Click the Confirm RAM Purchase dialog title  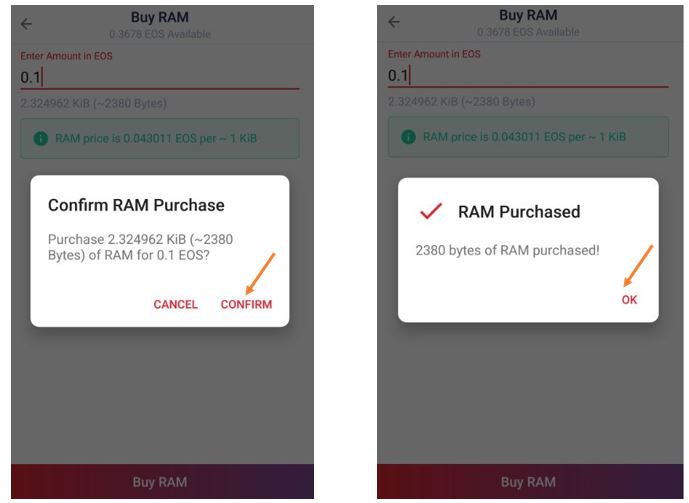coord(136,205)
